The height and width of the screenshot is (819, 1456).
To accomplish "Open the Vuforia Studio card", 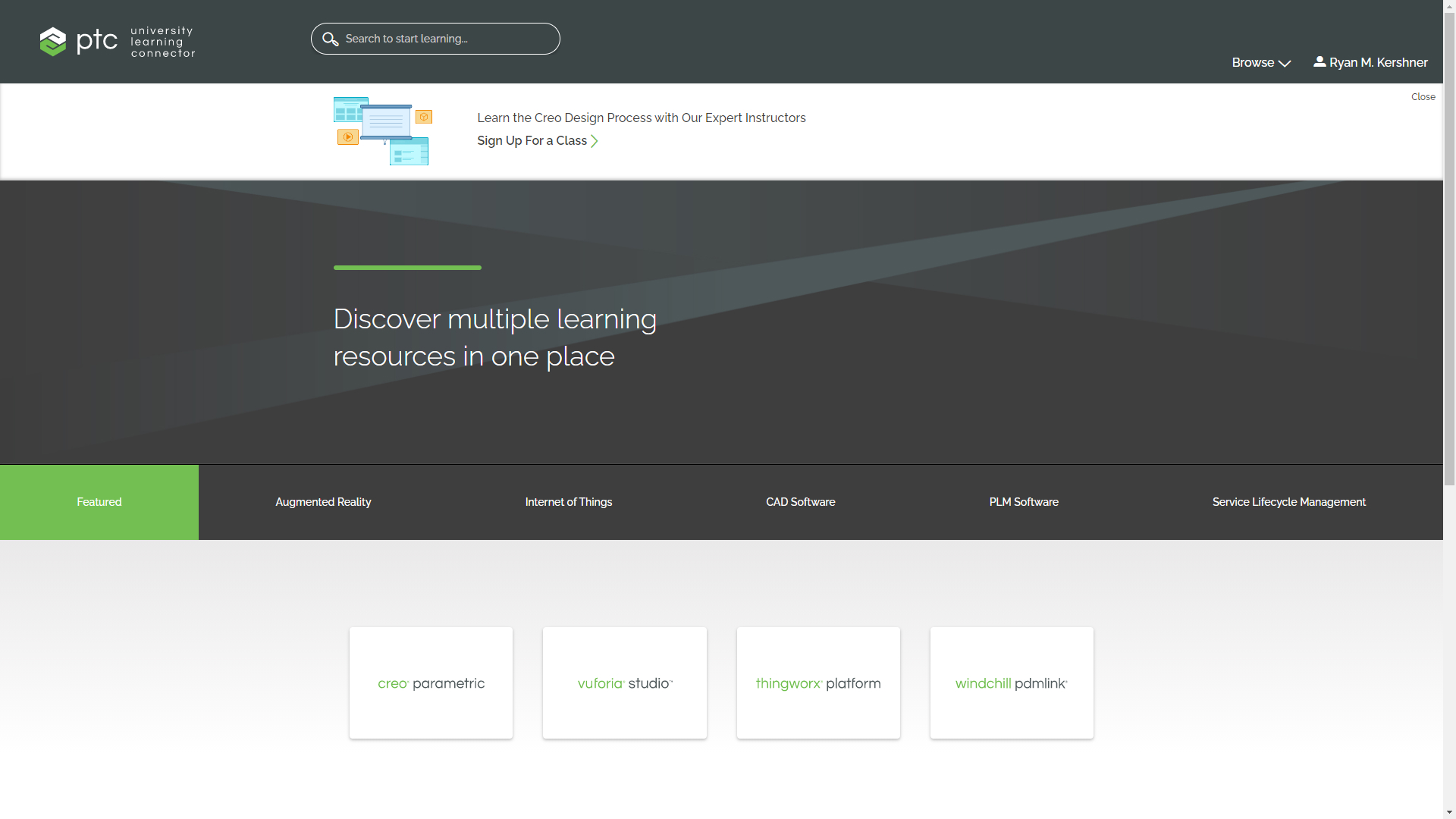I will coord(625,682).
